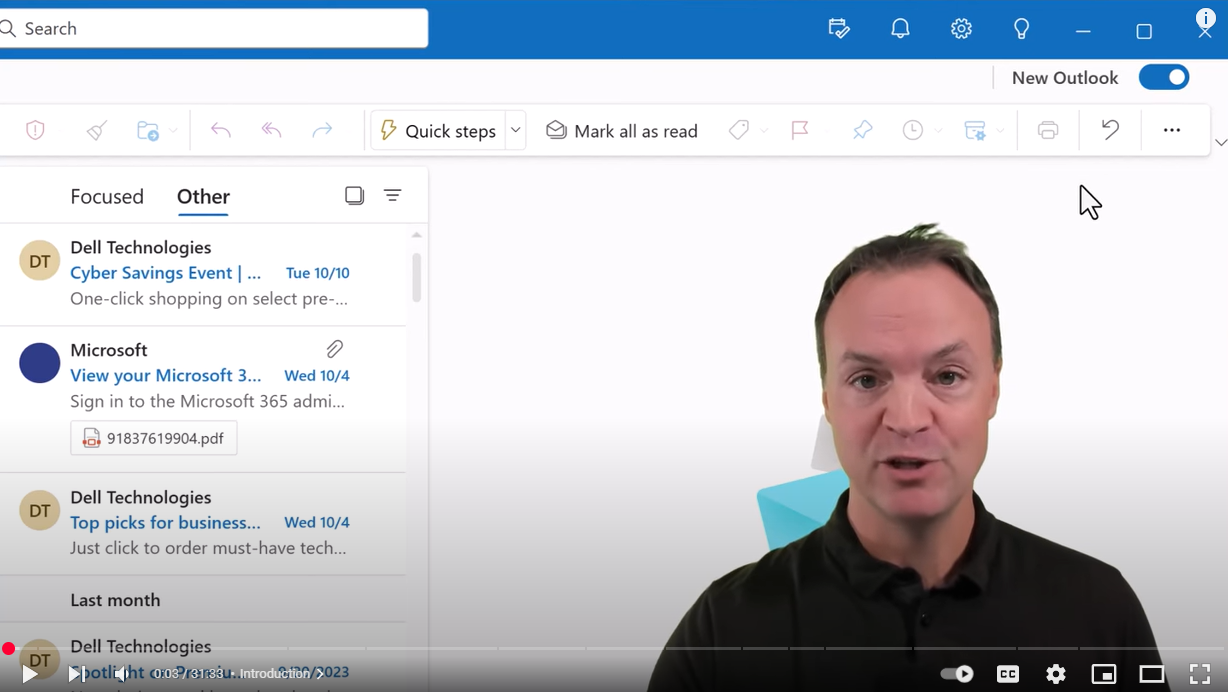The image size is (1228, 692).
Task: Click the Search input field
Action: [212, 28]
